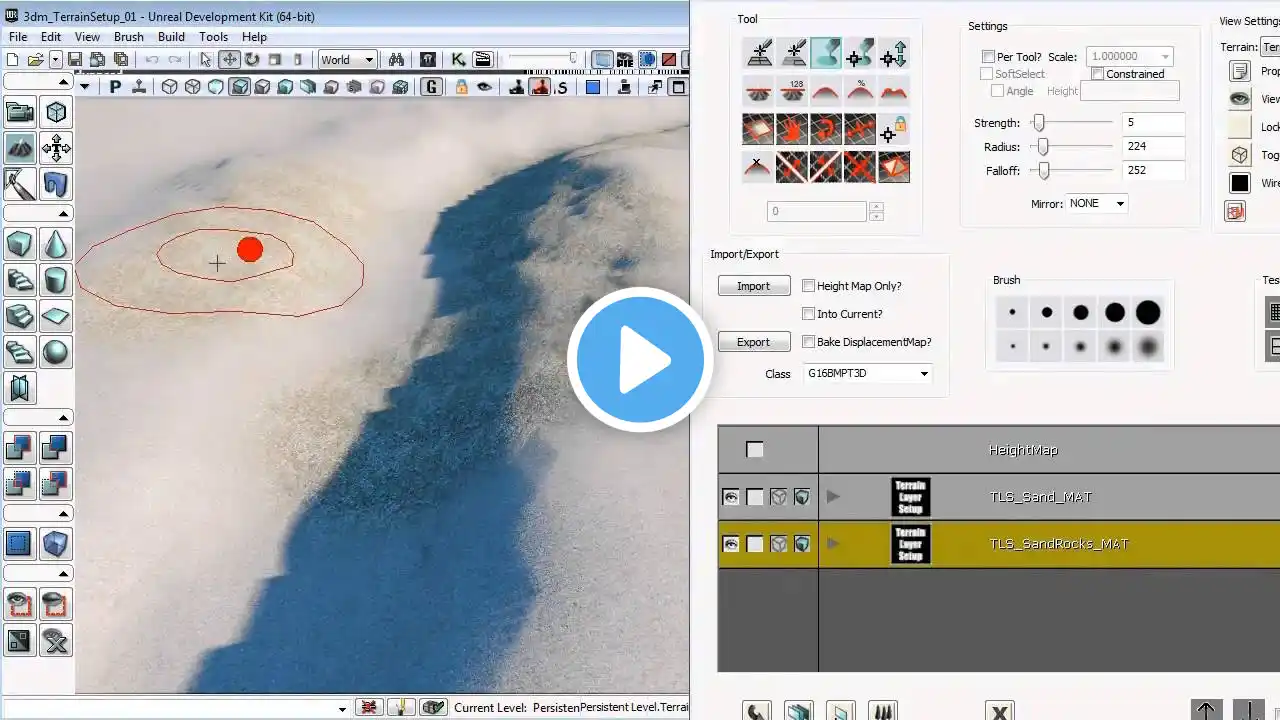Viewport: 1280px width, 720px height.
Task: Click the Falloff slider handle
Action: click(1044, 171)
